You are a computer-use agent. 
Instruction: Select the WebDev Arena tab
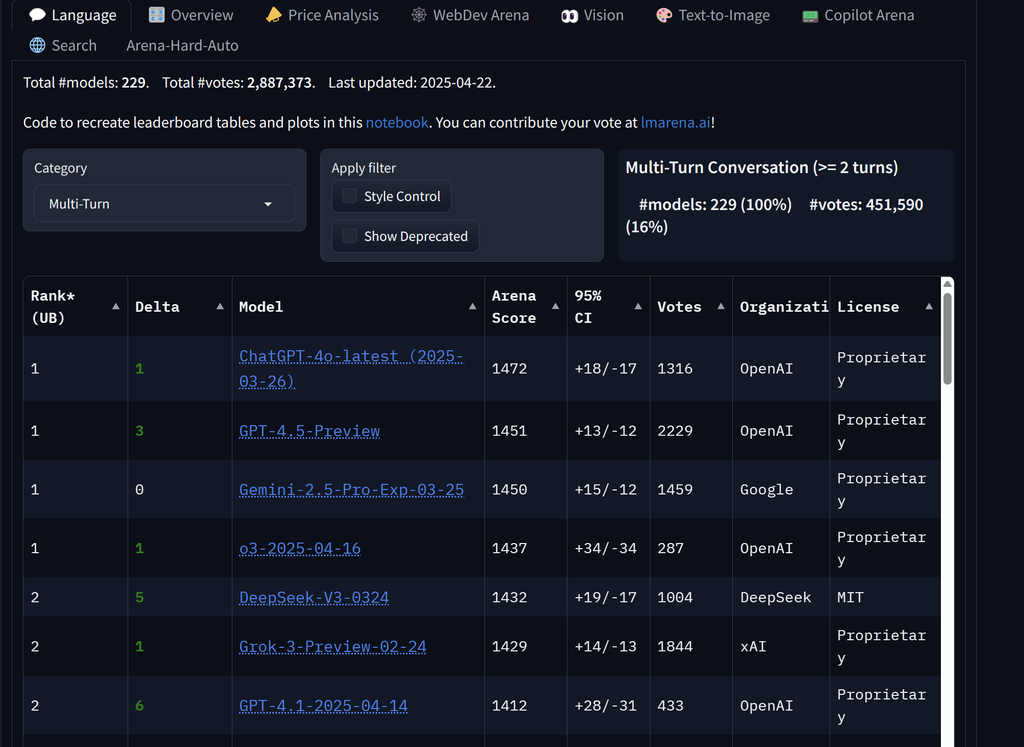tap(470, 15)
